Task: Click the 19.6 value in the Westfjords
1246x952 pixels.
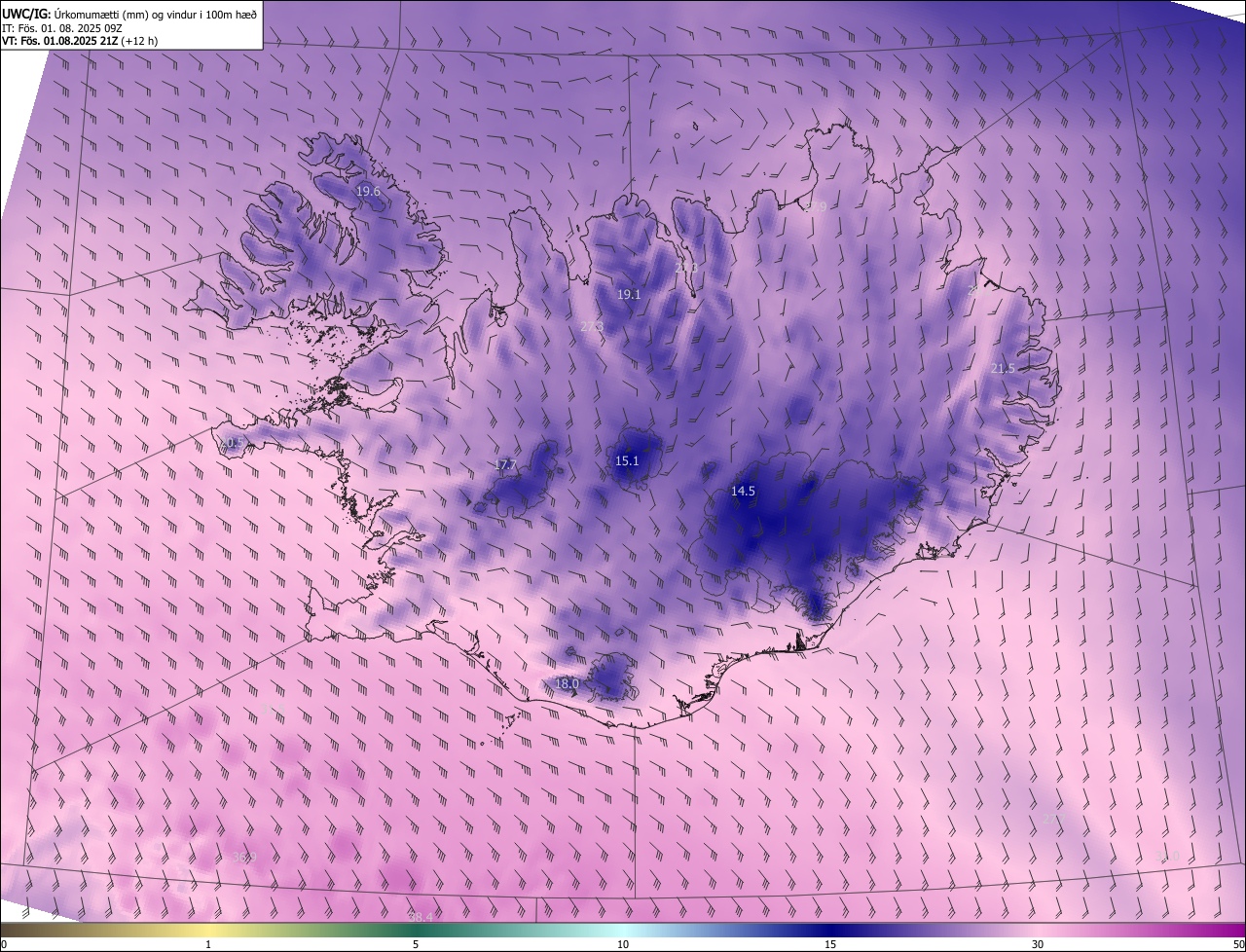Action: click(368, 192)
